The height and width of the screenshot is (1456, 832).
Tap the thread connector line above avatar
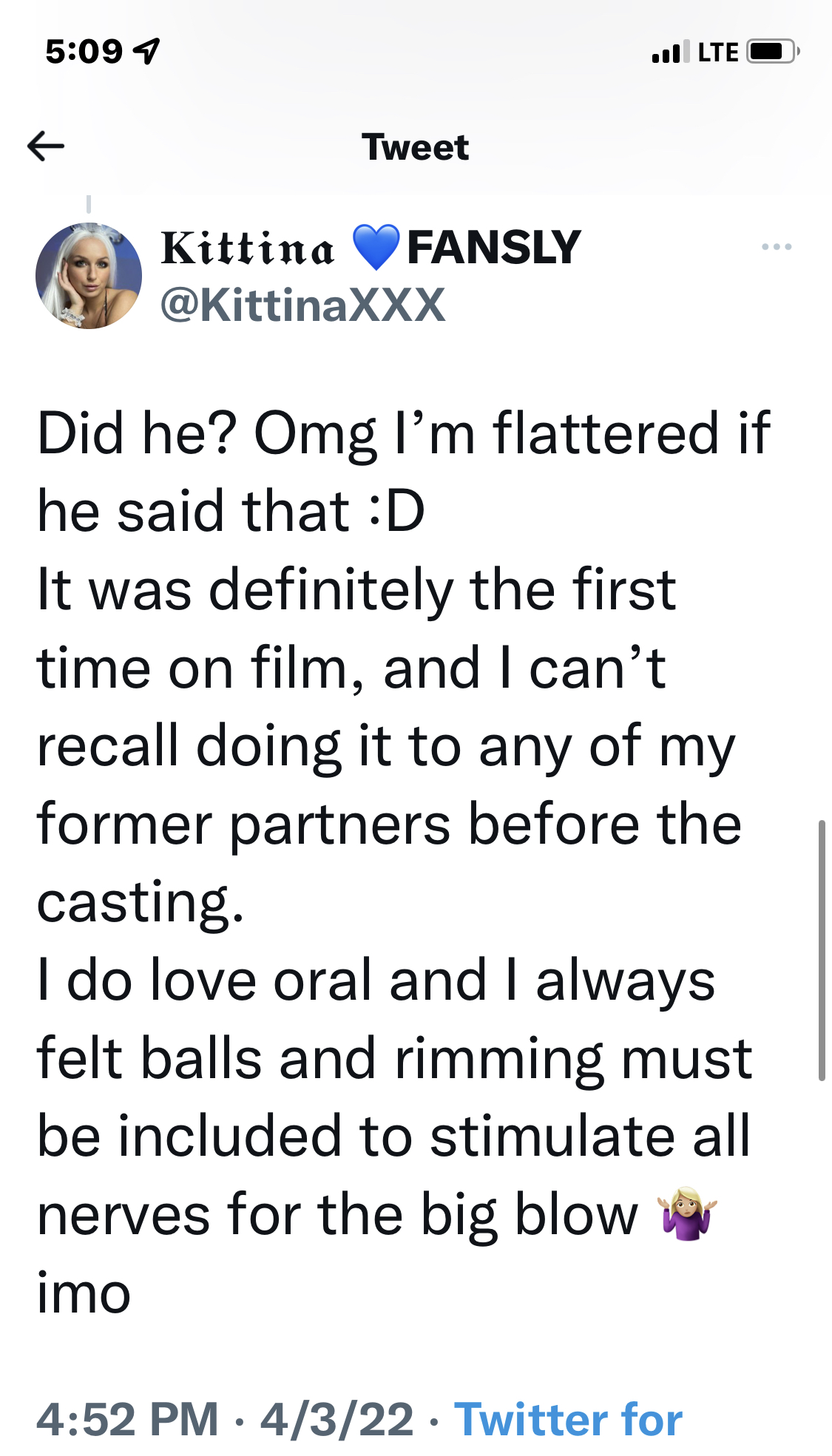tap(89, 204)
